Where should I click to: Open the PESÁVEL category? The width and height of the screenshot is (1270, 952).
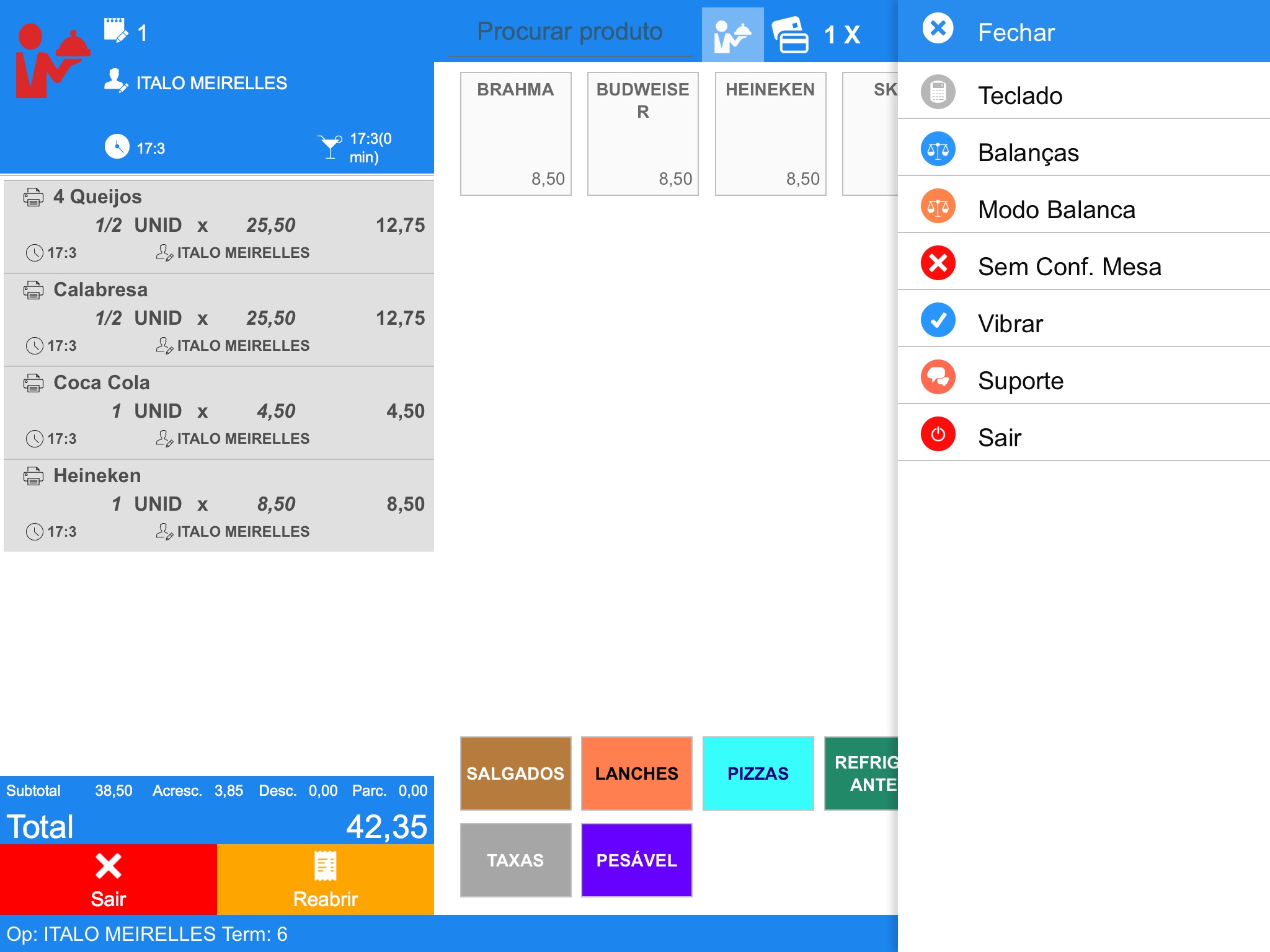[637, 860]
